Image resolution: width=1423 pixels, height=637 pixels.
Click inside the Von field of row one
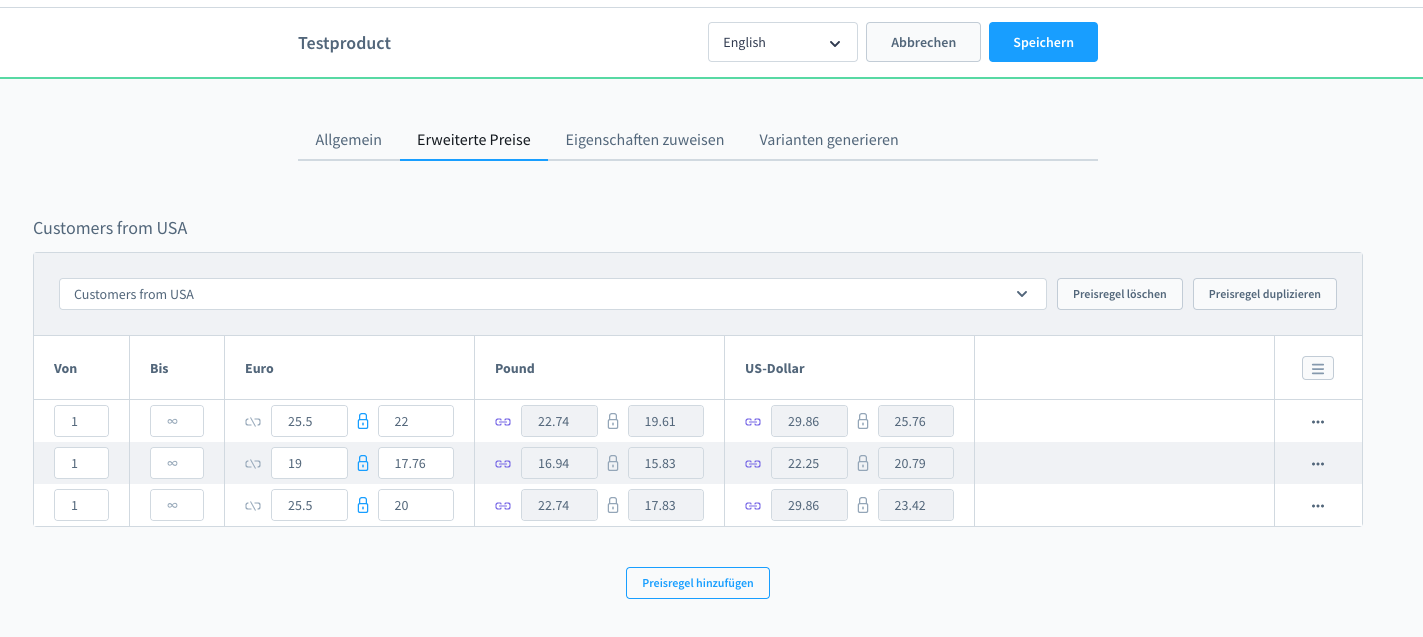coord(81,420)
